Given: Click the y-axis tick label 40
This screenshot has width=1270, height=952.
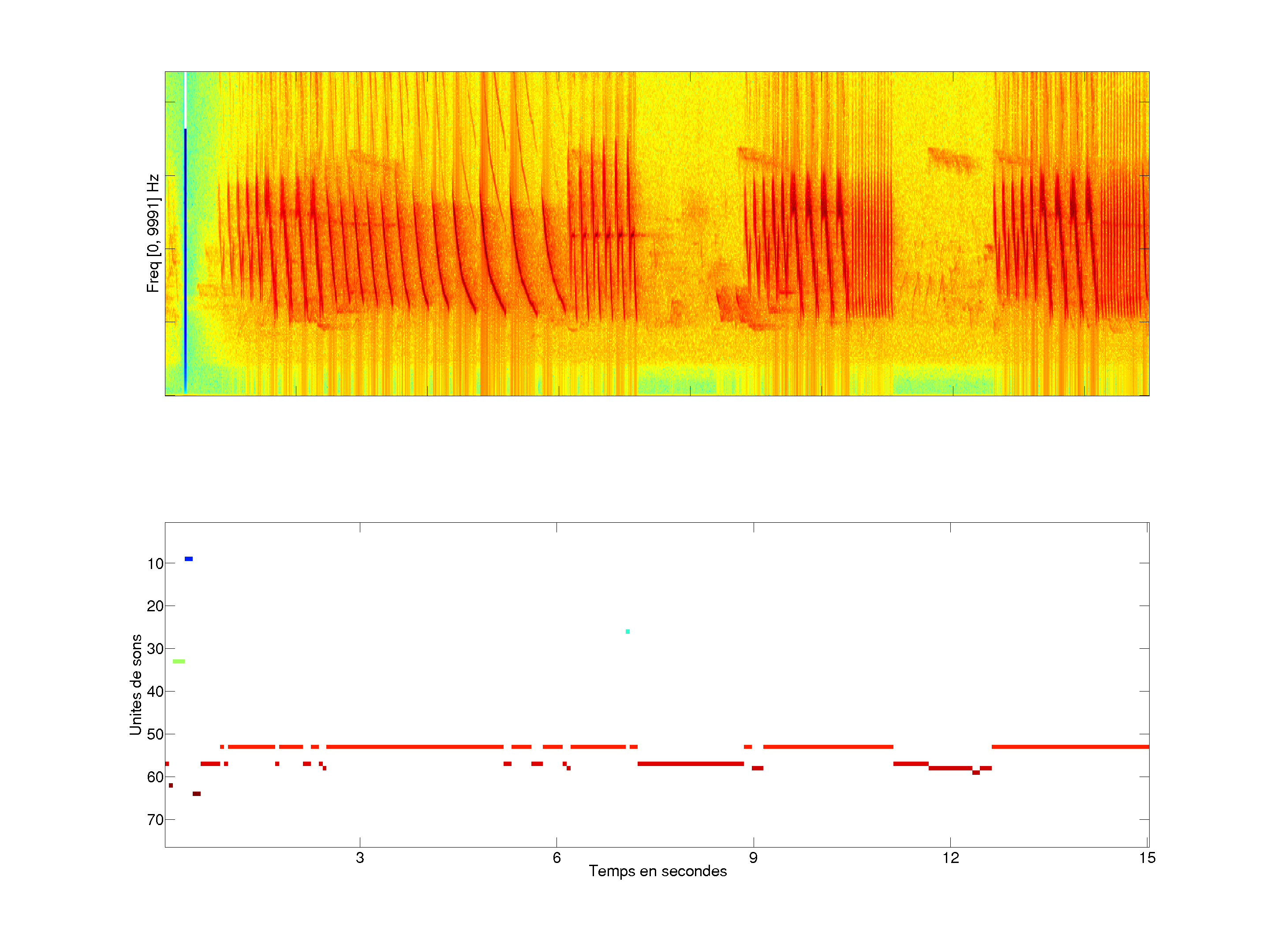Looking at the screenshot, I should [155, 692].
